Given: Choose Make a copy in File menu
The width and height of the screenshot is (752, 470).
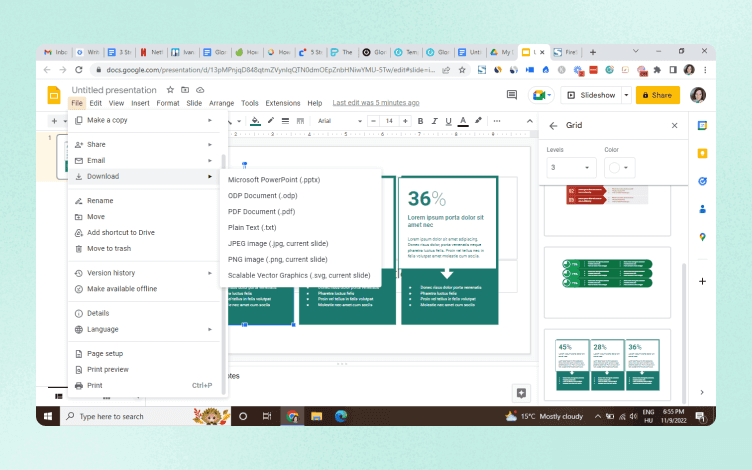Looking at the screenshot, I should 144,120.
